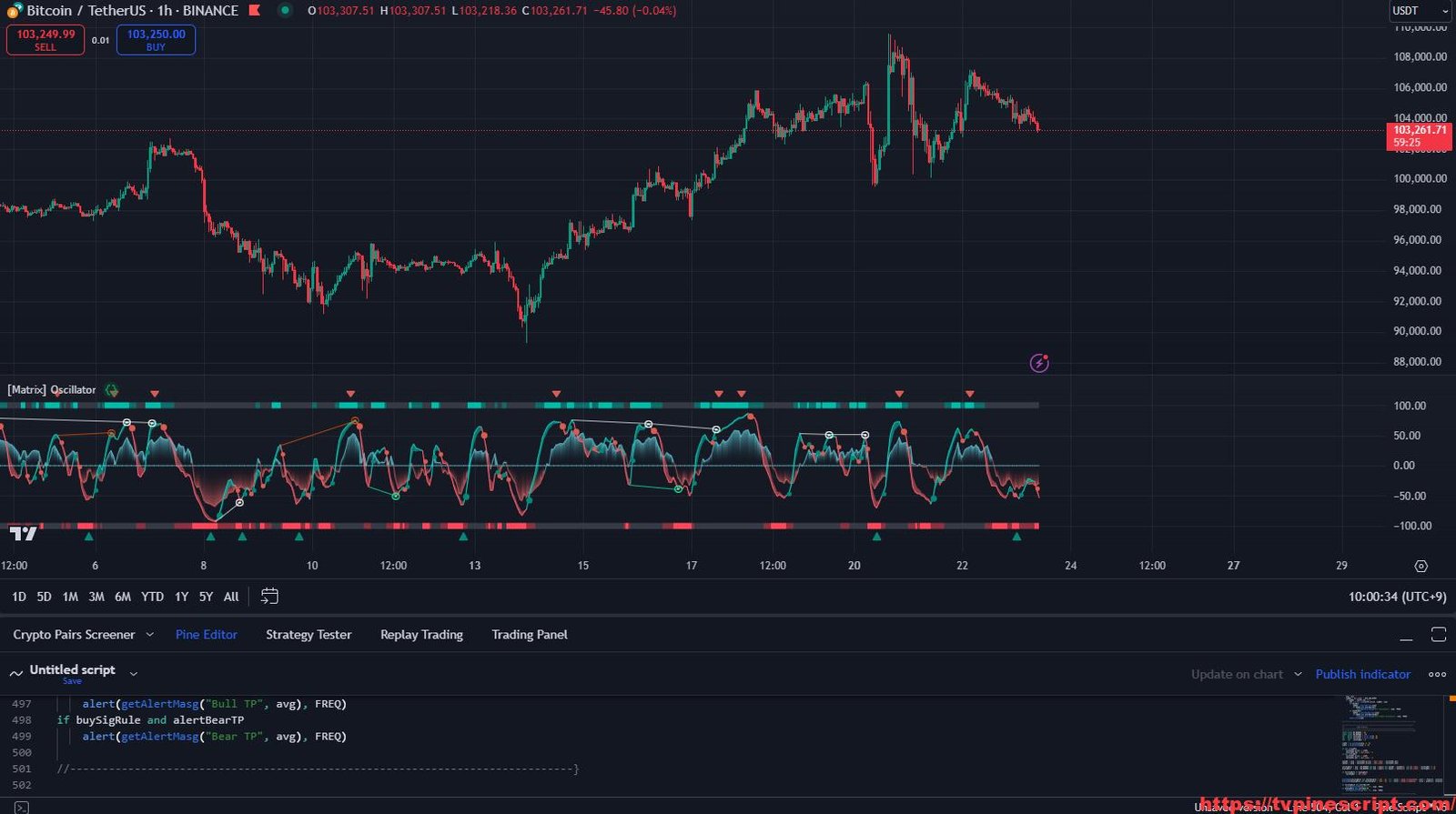Click the red flag icon beside BINANCE
The width and height of the screenshot is (1456, 814).
click(x=255, y=11)
